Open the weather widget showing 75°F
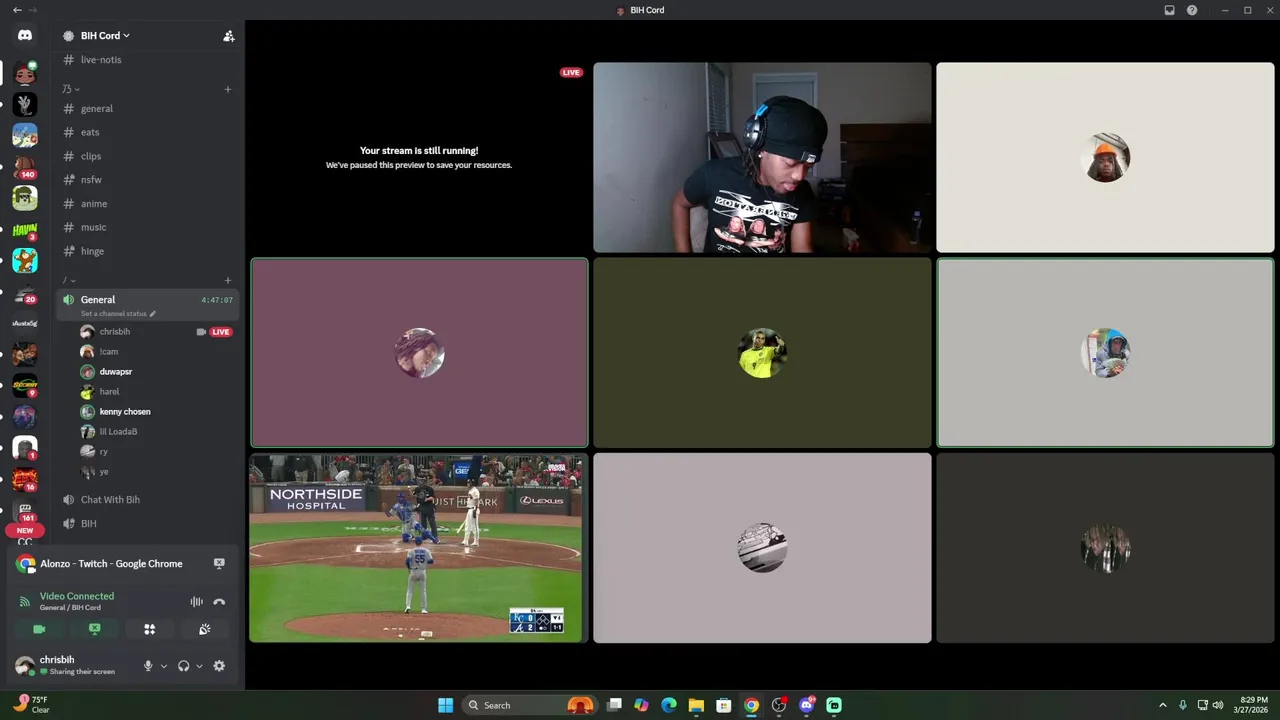Viewport: 1280px width, 720px height. click(30, 705)
